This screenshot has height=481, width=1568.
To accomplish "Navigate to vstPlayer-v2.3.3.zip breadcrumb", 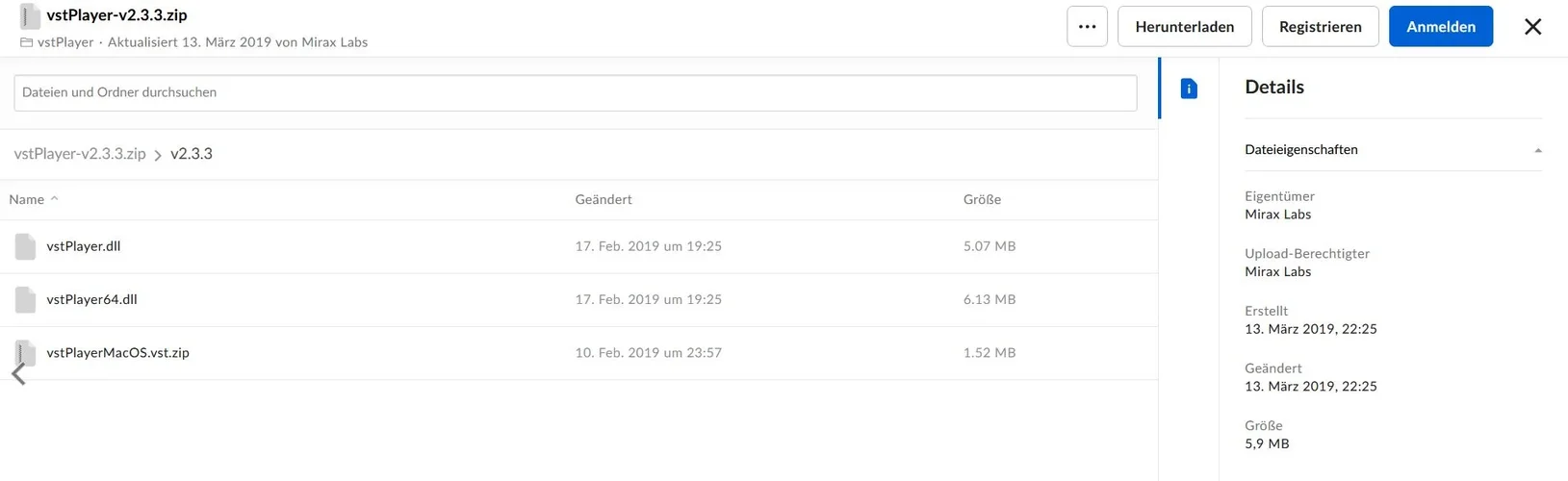I will tap(80, 154).
